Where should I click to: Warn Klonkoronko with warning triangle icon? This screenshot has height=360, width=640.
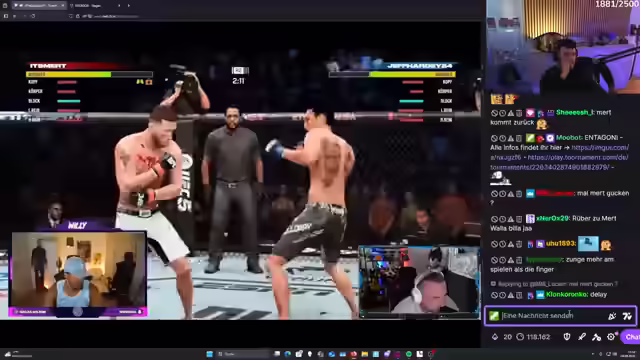pyautogui.click(x=511, y=295)
